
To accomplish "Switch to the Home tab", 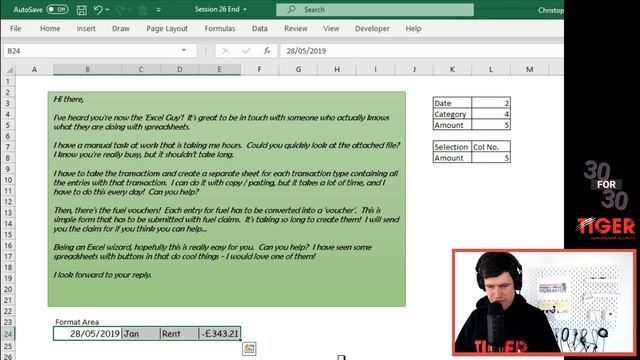I will 50,29.
